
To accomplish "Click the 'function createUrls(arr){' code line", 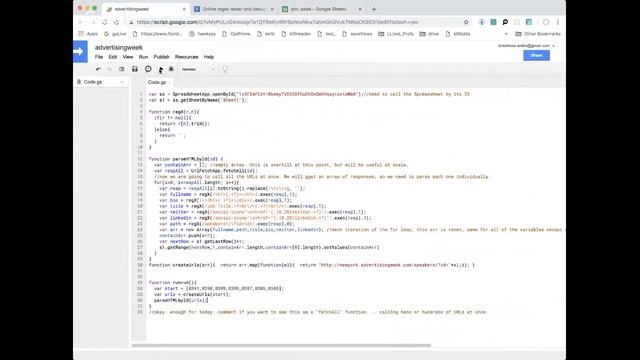I will (x=312, y=265).
